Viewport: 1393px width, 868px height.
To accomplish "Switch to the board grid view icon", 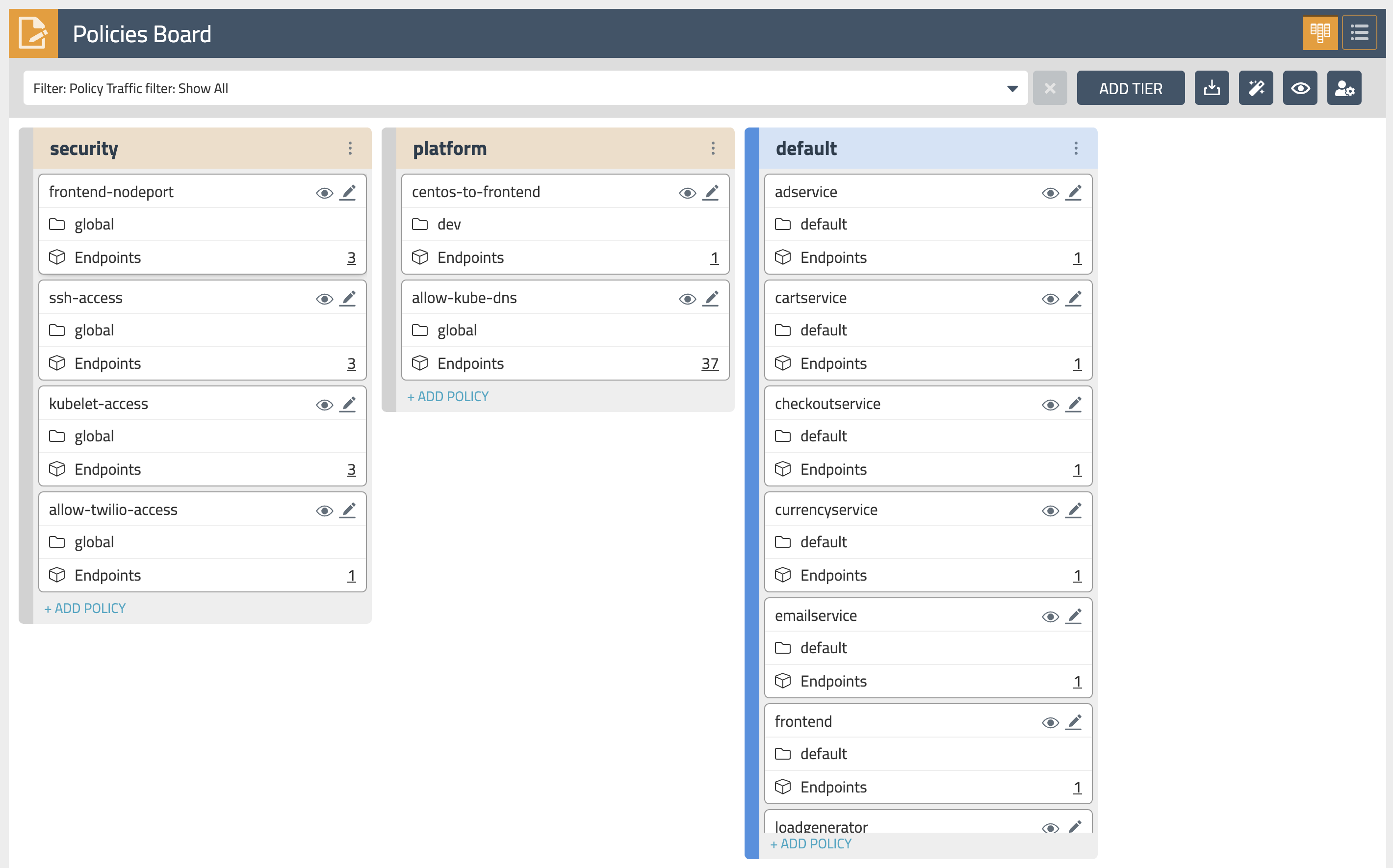I will 1319,33.
